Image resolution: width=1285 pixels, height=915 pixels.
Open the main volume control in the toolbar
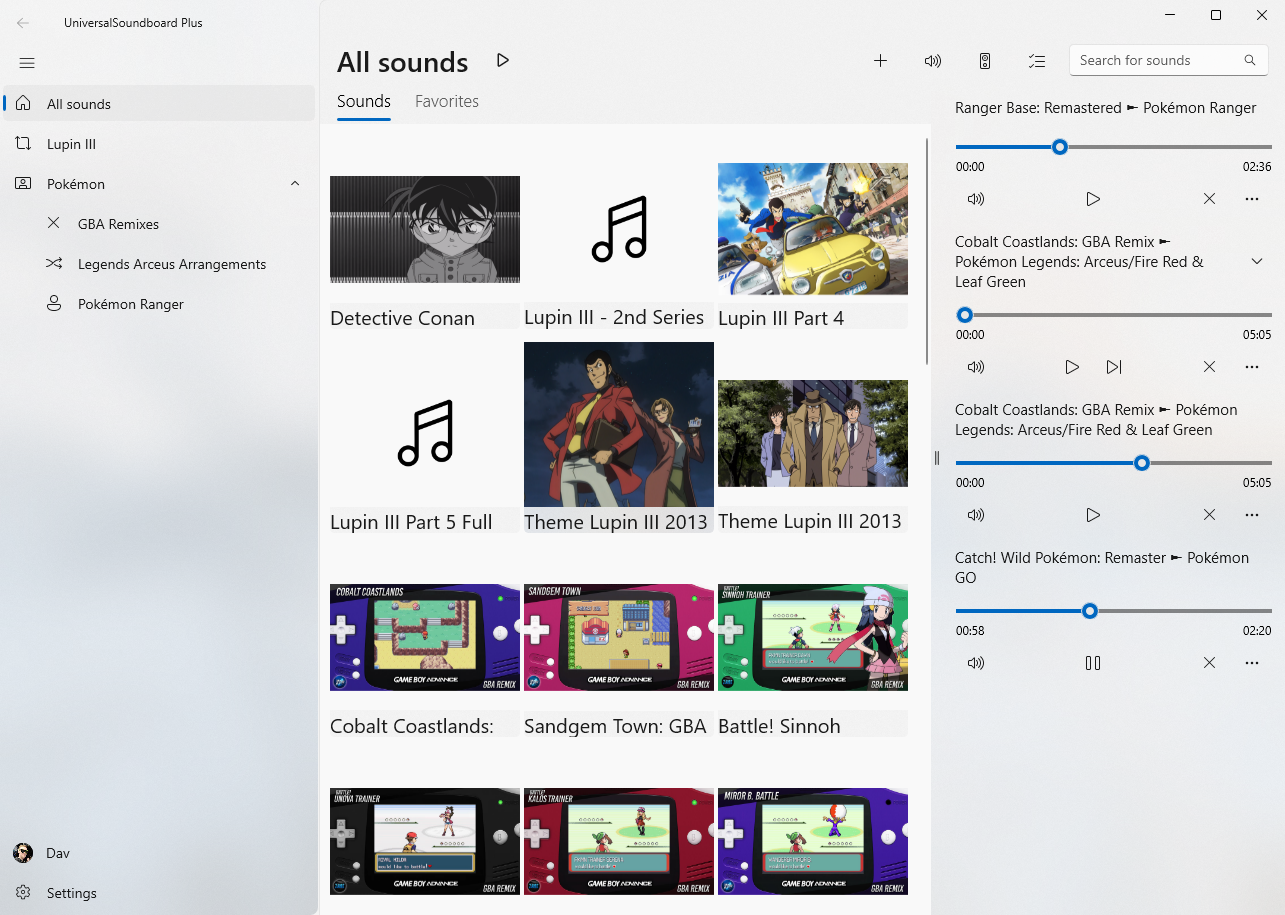pyautogui.click(x=932, y=61)
